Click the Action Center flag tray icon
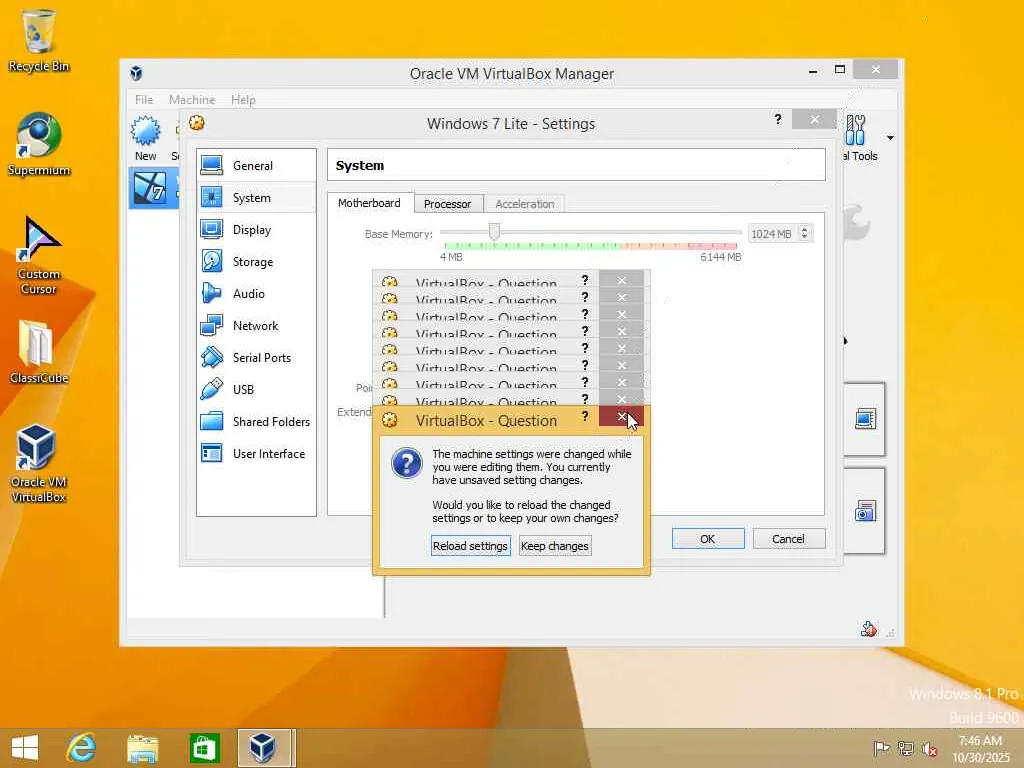The image size is (1024, 768). (x=881, y=748)
